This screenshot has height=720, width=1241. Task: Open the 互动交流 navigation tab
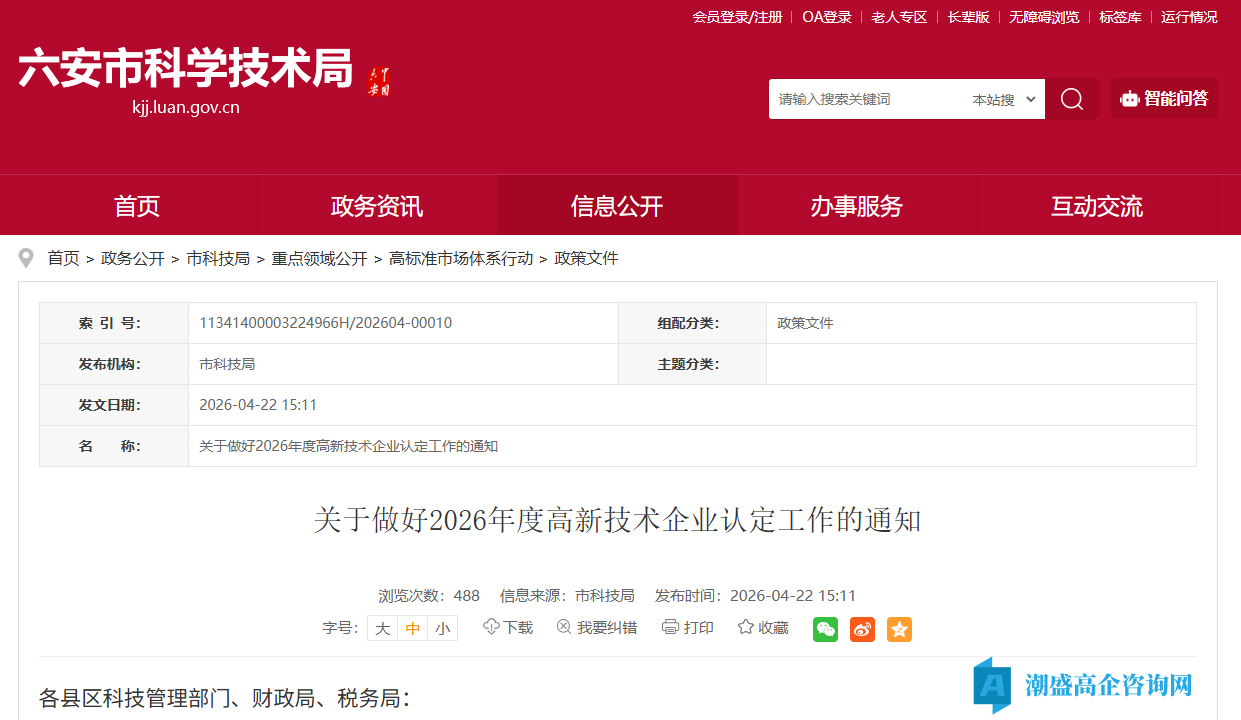[x=1097, y=206]
